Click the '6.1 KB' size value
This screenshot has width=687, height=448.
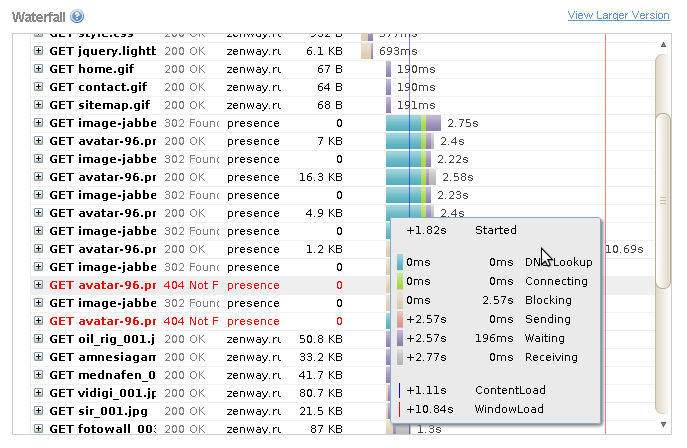pos(324,51)
